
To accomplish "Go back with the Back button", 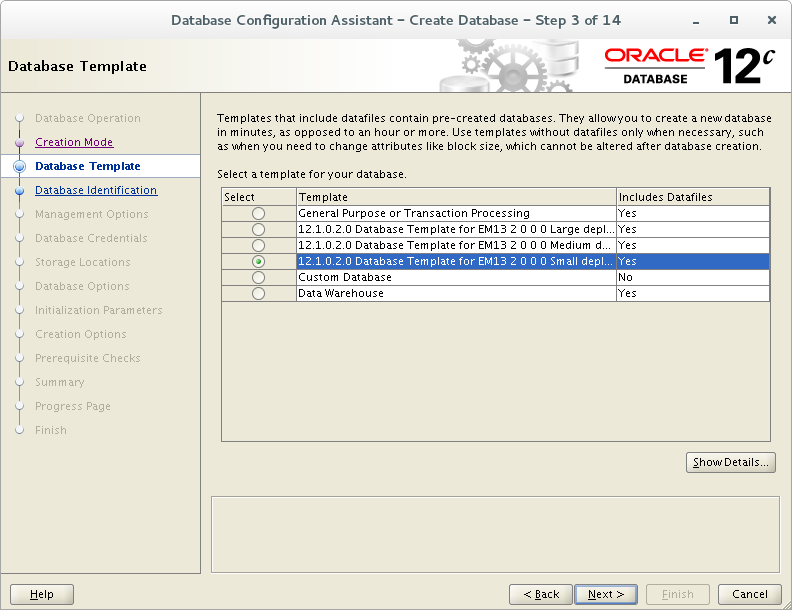I will tap(541, 594).
